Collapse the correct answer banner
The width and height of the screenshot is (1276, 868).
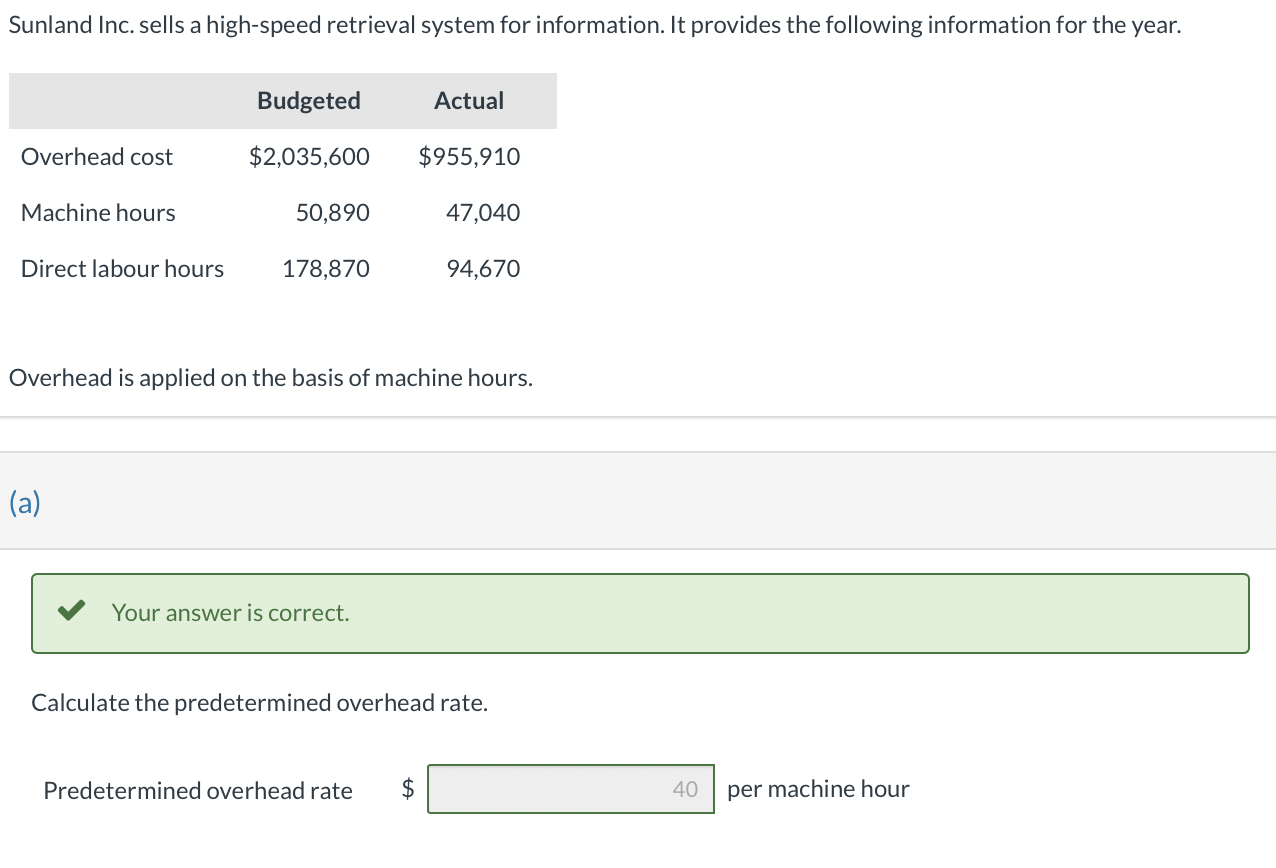point(640,613)
